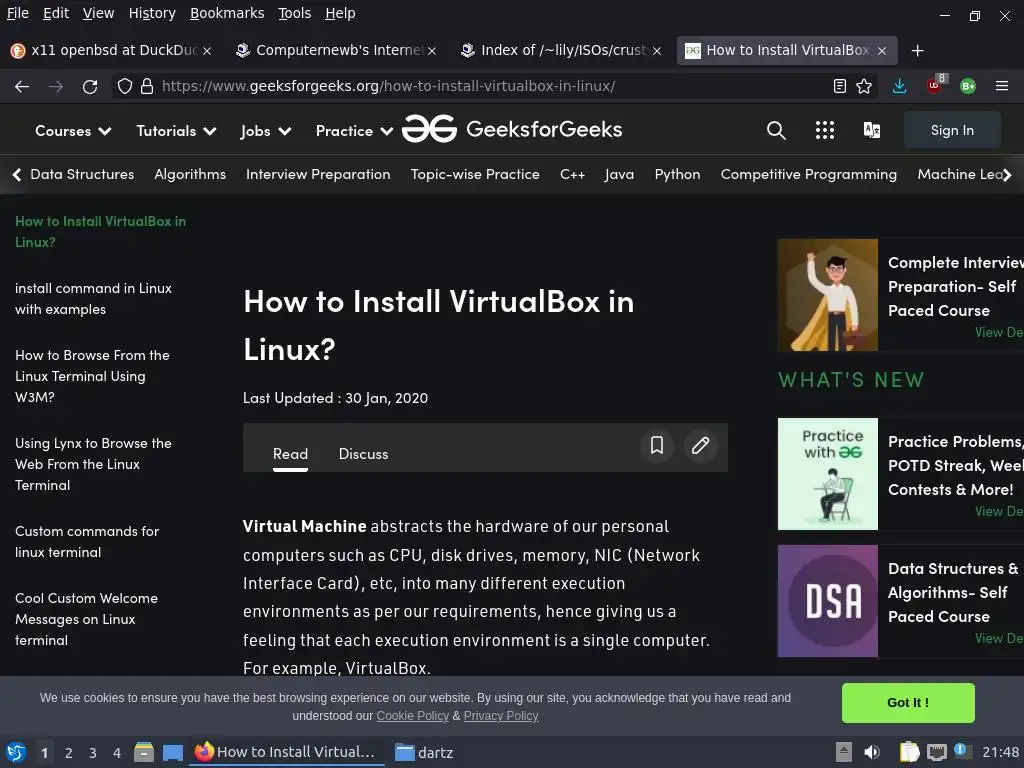This screenshot has height=768, width=1024.
Task: Toggle reader view icon in the address bar
Action: tap(840, 86)
